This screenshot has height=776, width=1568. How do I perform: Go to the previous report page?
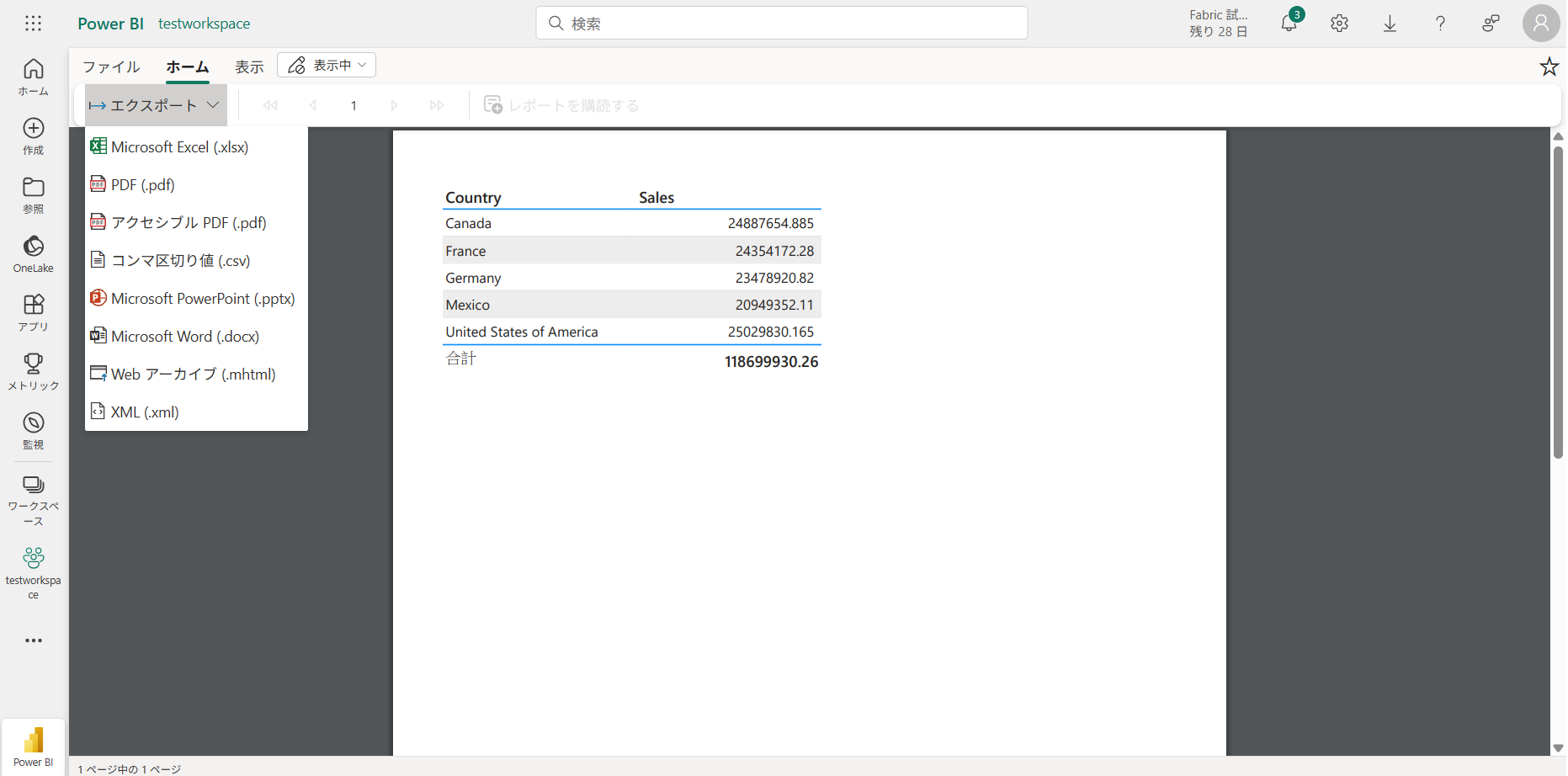point(313,105)
